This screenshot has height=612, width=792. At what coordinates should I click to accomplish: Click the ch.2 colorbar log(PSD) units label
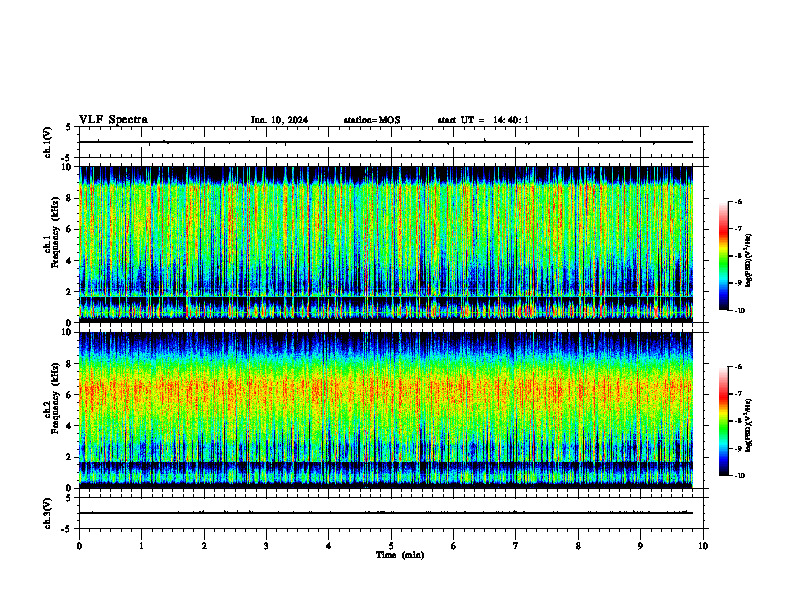pyautogui.click(x=749, y=425)
